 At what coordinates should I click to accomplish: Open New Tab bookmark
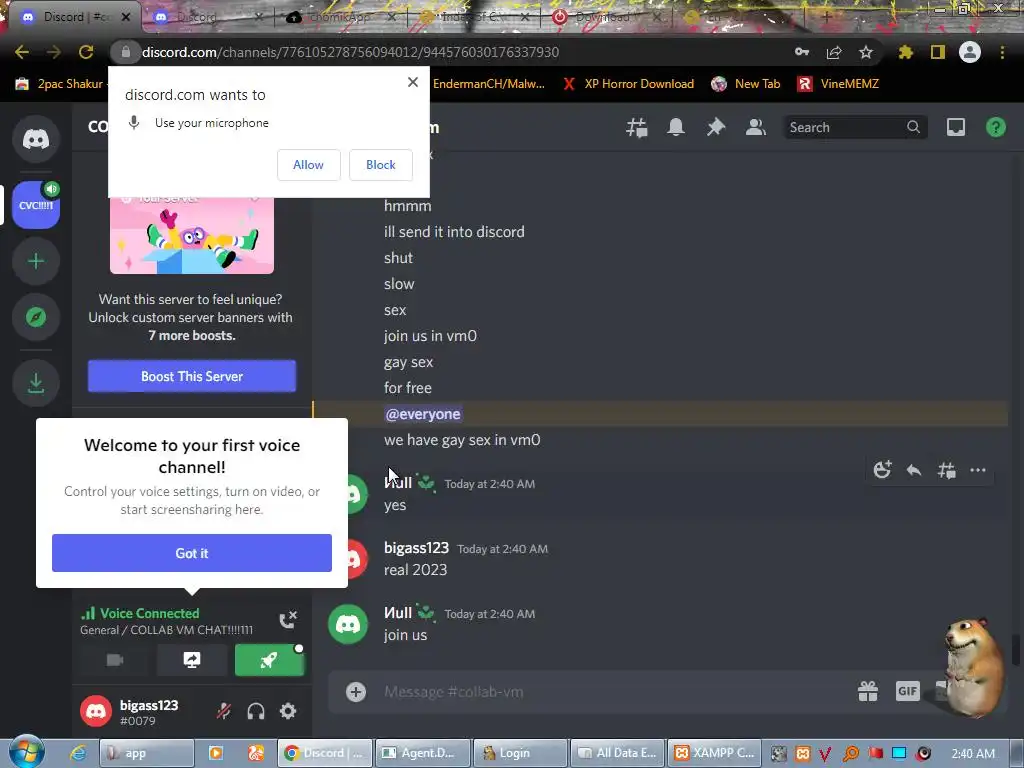pyautogui.click(x=746, y=84)
